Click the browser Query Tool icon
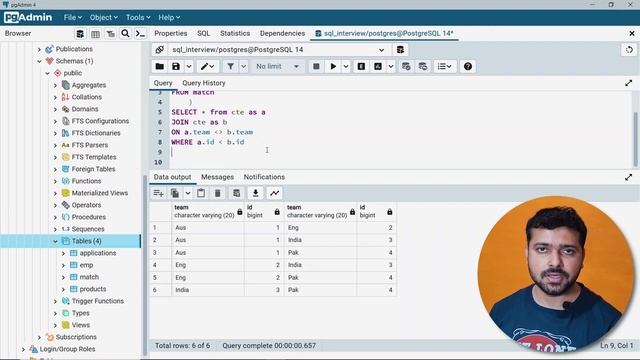 tap(80, 33)
